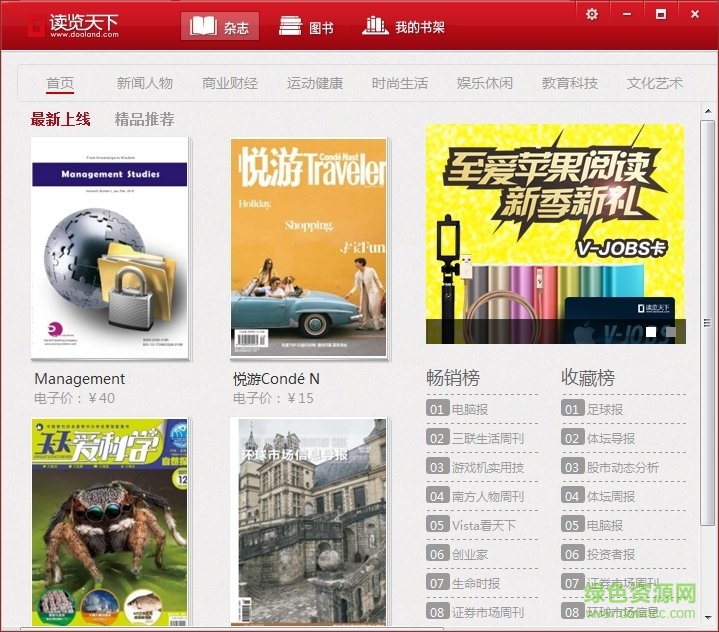Click the 收藏榜 heading
The image size is (719, 632).
pos(588,378)
